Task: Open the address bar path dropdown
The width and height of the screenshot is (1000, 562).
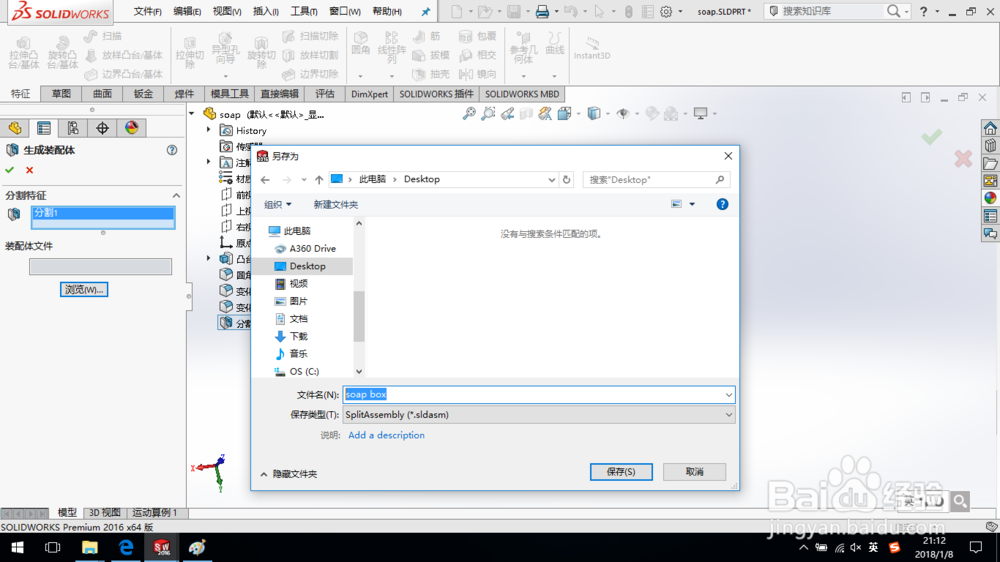Action: pyautogui.click(x=552, y=180)
